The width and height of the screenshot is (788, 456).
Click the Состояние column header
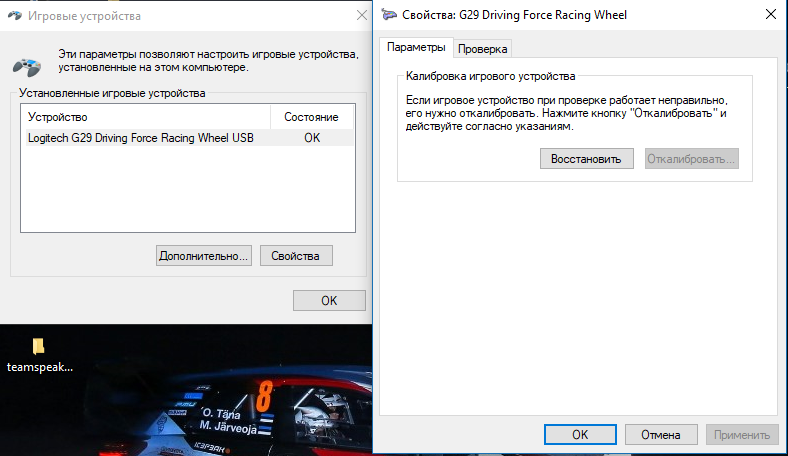coord(311,117)
